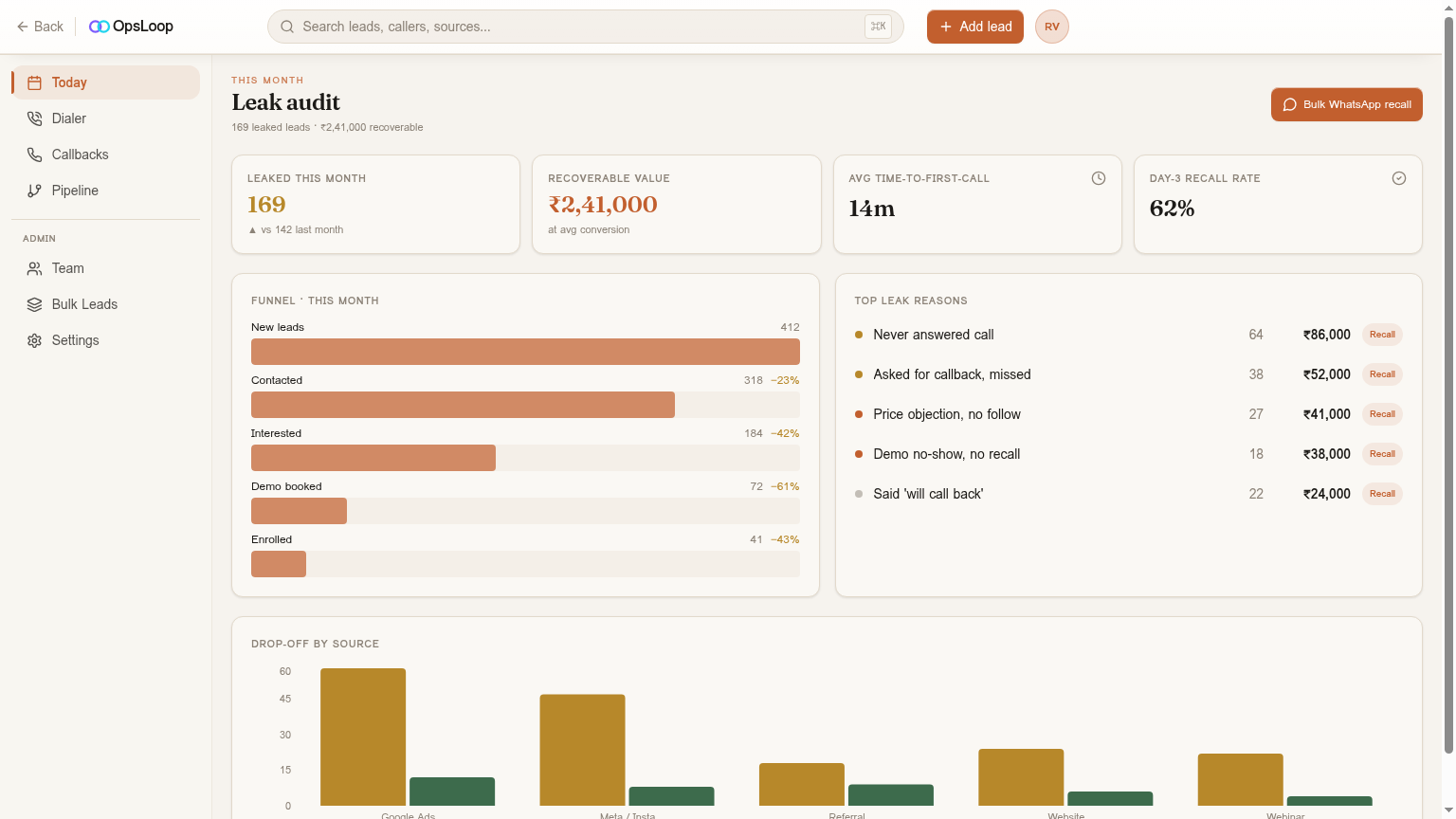The height and width of the screenshot is (819, 1456).
Task: Click the Back arrow icon
Action: pos(23,27)
